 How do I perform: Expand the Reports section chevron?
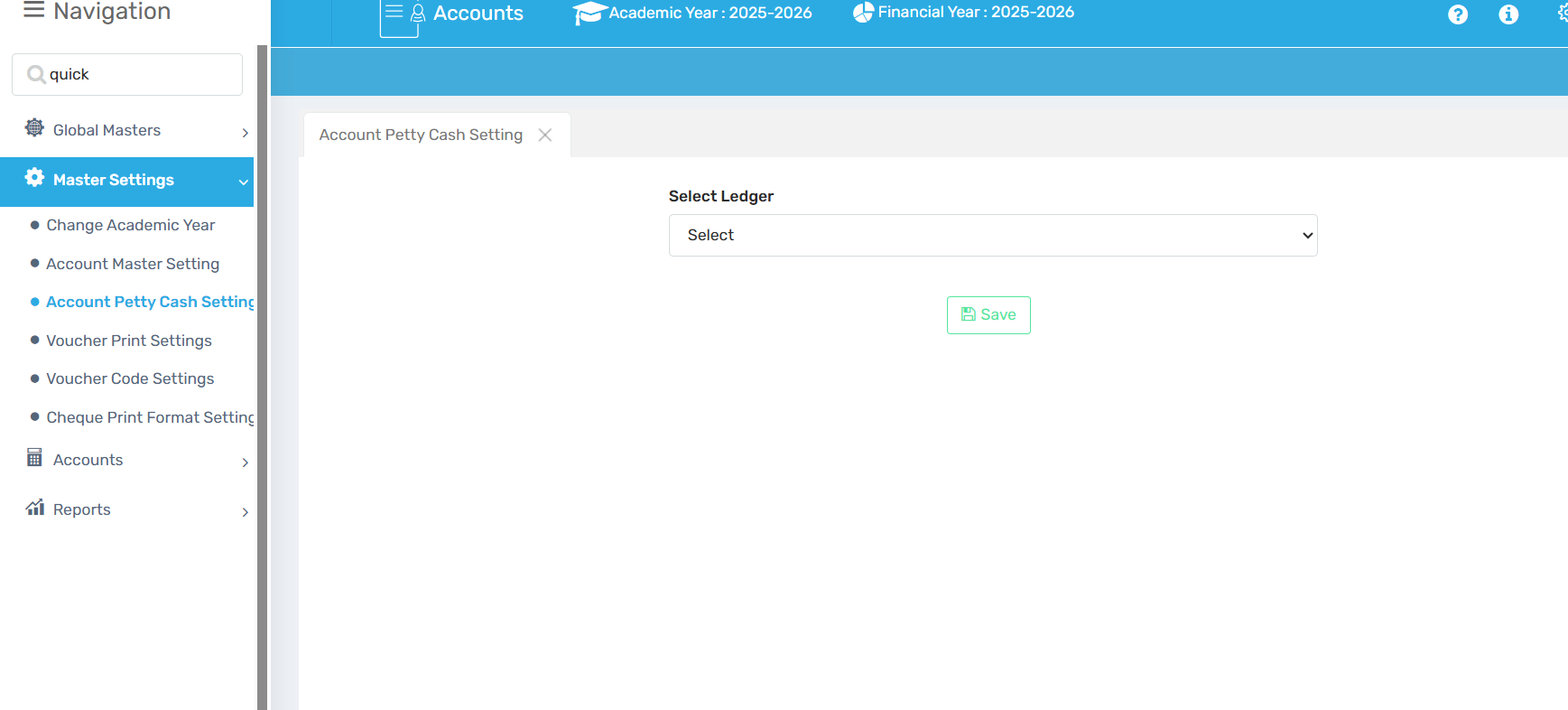pos(245,512)
